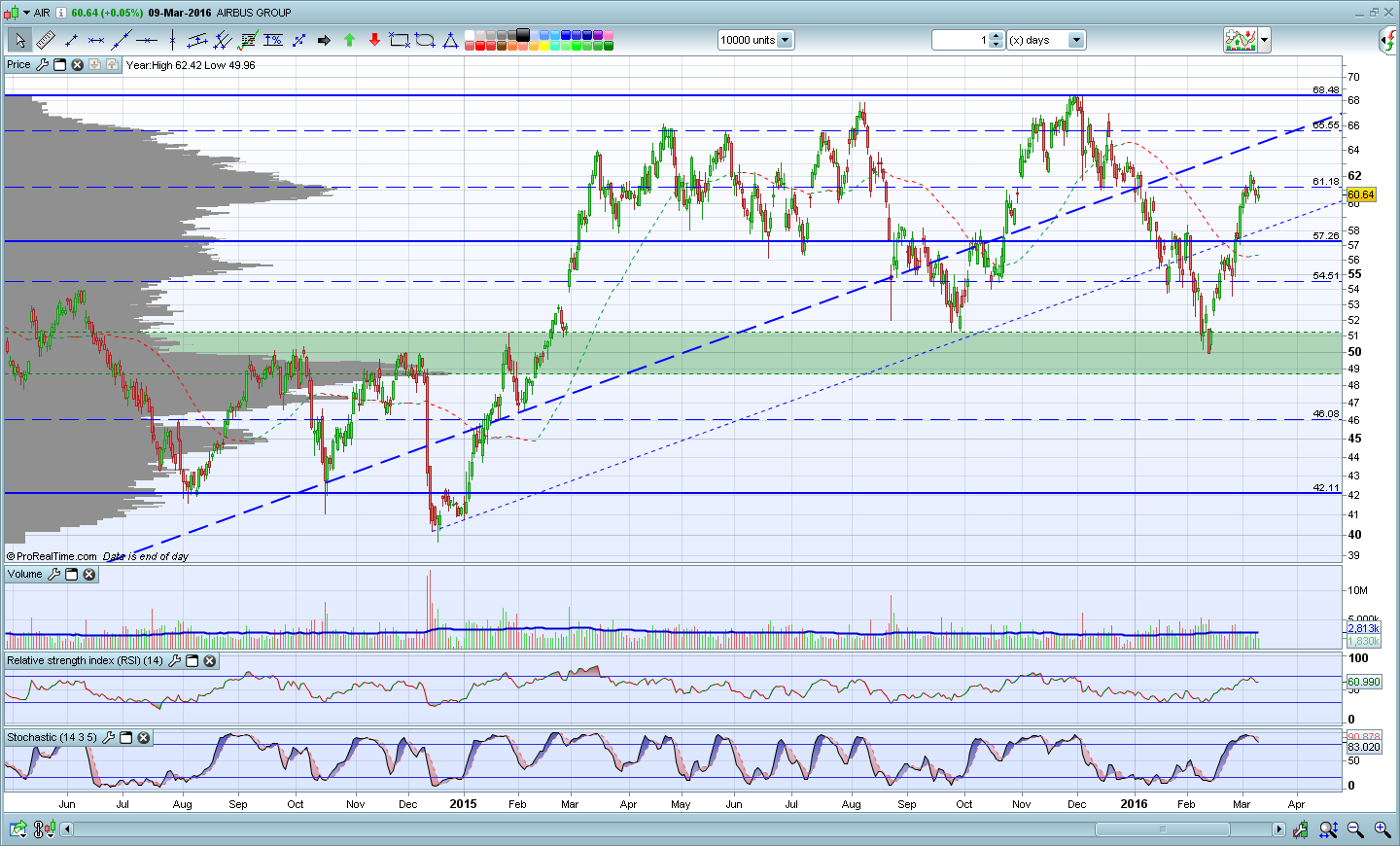Close the Volume indicator panel

pos(89,575)
